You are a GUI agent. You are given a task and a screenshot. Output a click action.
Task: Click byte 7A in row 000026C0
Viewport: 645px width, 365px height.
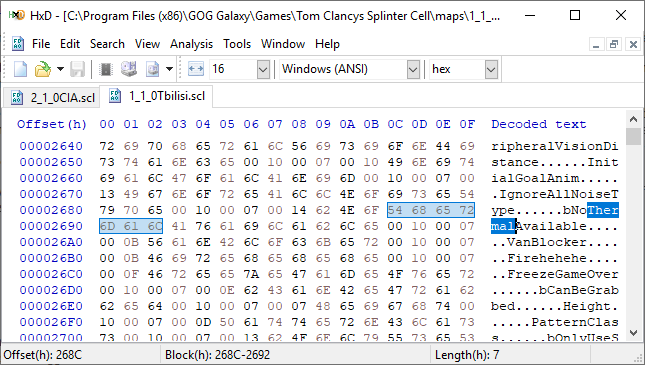[x=251, y=274]
